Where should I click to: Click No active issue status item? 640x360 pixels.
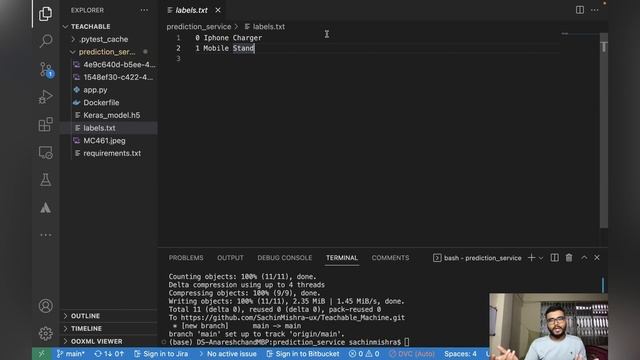click(228, 354)
